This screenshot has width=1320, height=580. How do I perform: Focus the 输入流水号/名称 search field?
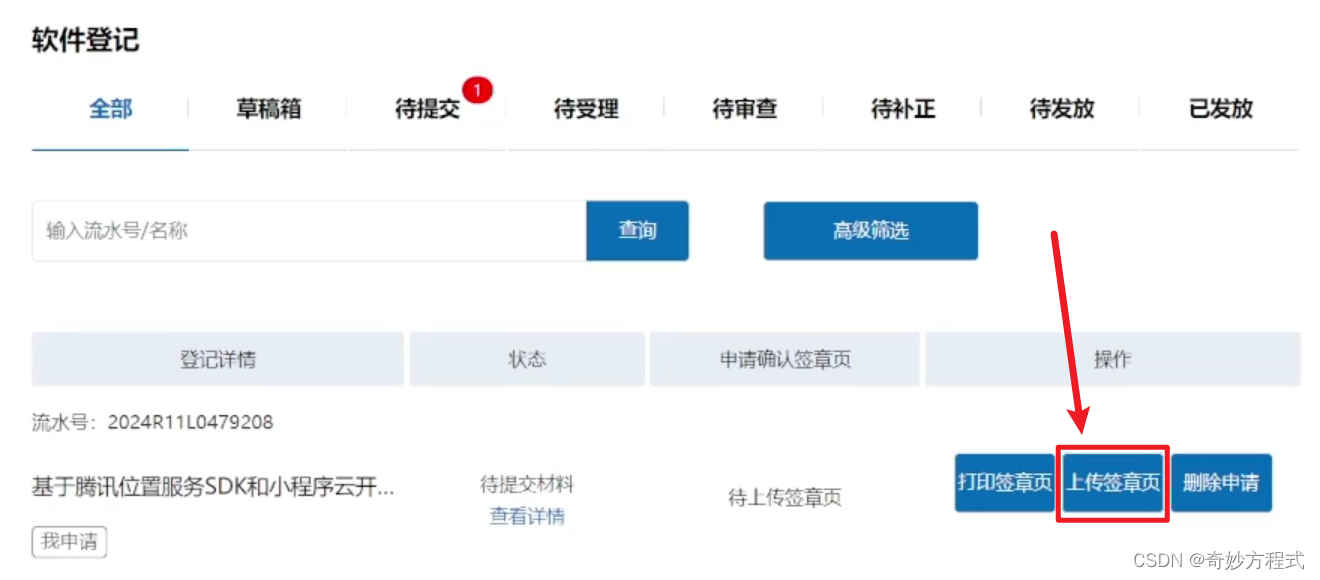tap(309, 231)
